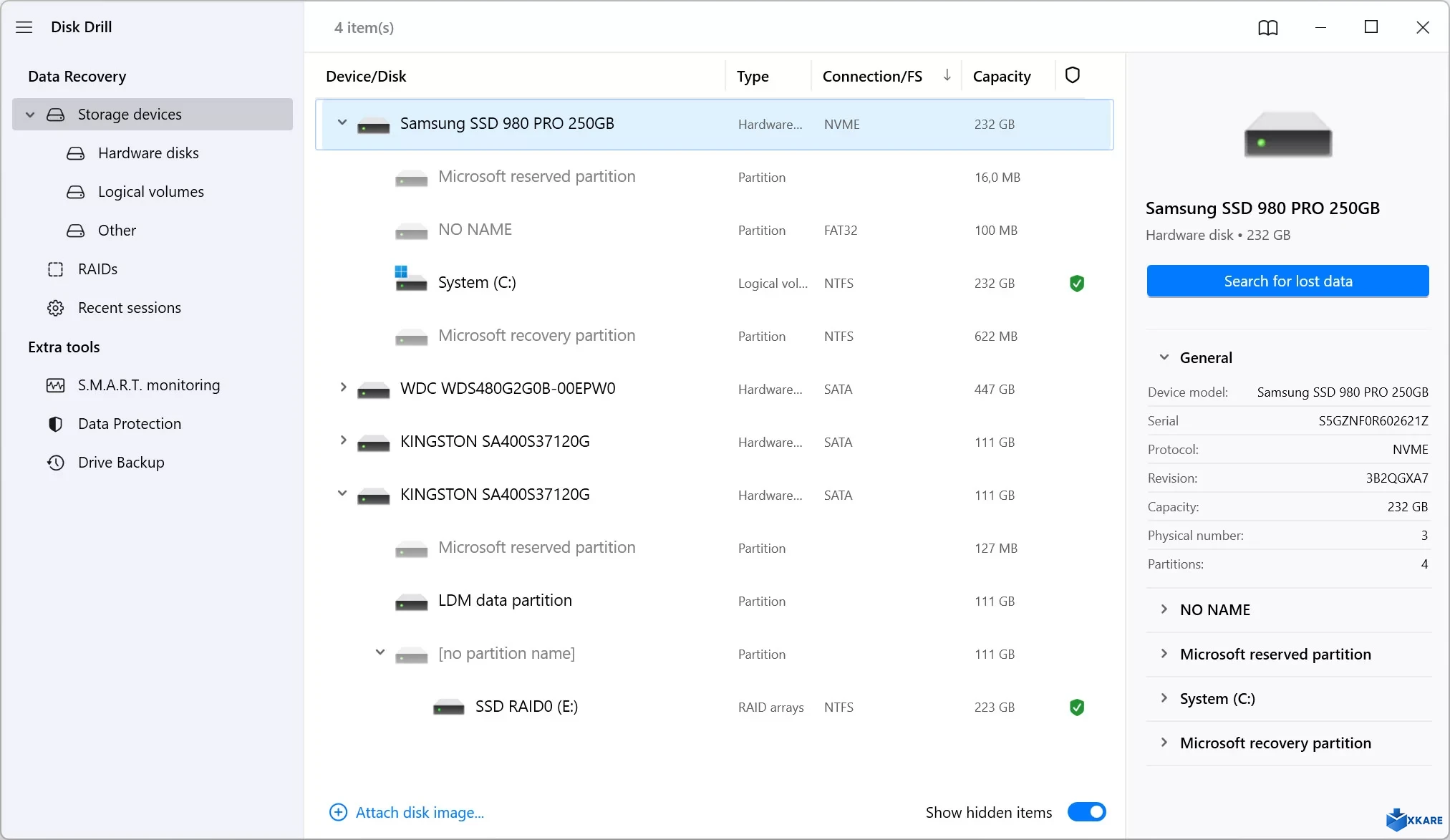Open S.M.A.R.T. monitoring tool
Image resolution: width=1450 pixels, height=840 pixels.
(x=153, y=385)
